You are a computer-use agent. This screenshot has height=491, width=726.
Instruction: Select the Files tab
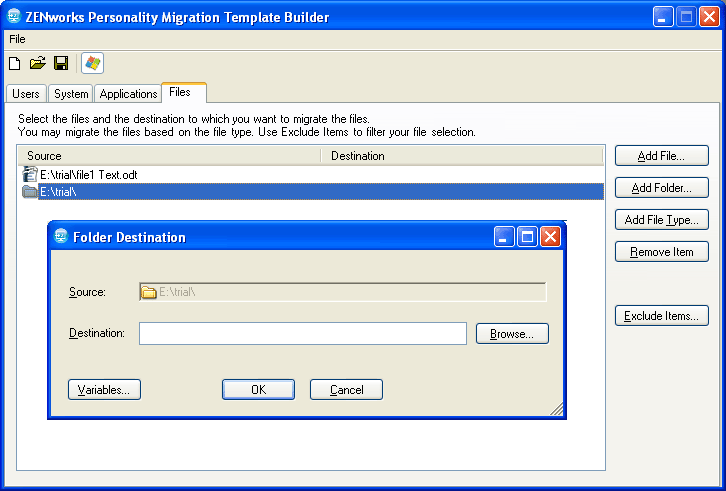pyautogui.click(x=184, y=92)
